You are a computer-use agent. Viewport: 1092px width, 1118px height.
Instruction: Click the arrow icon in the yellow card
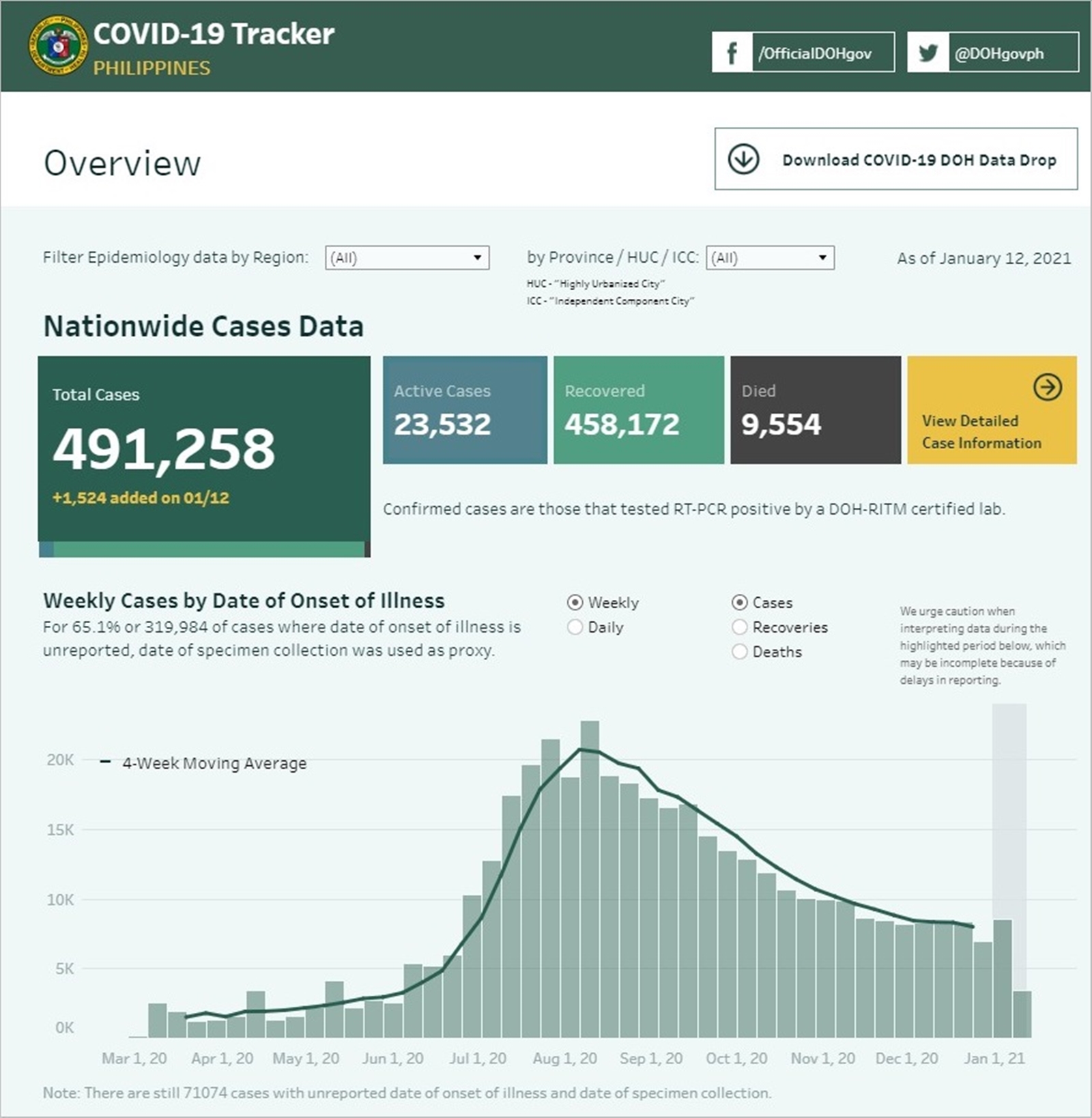coord(1047,387)
